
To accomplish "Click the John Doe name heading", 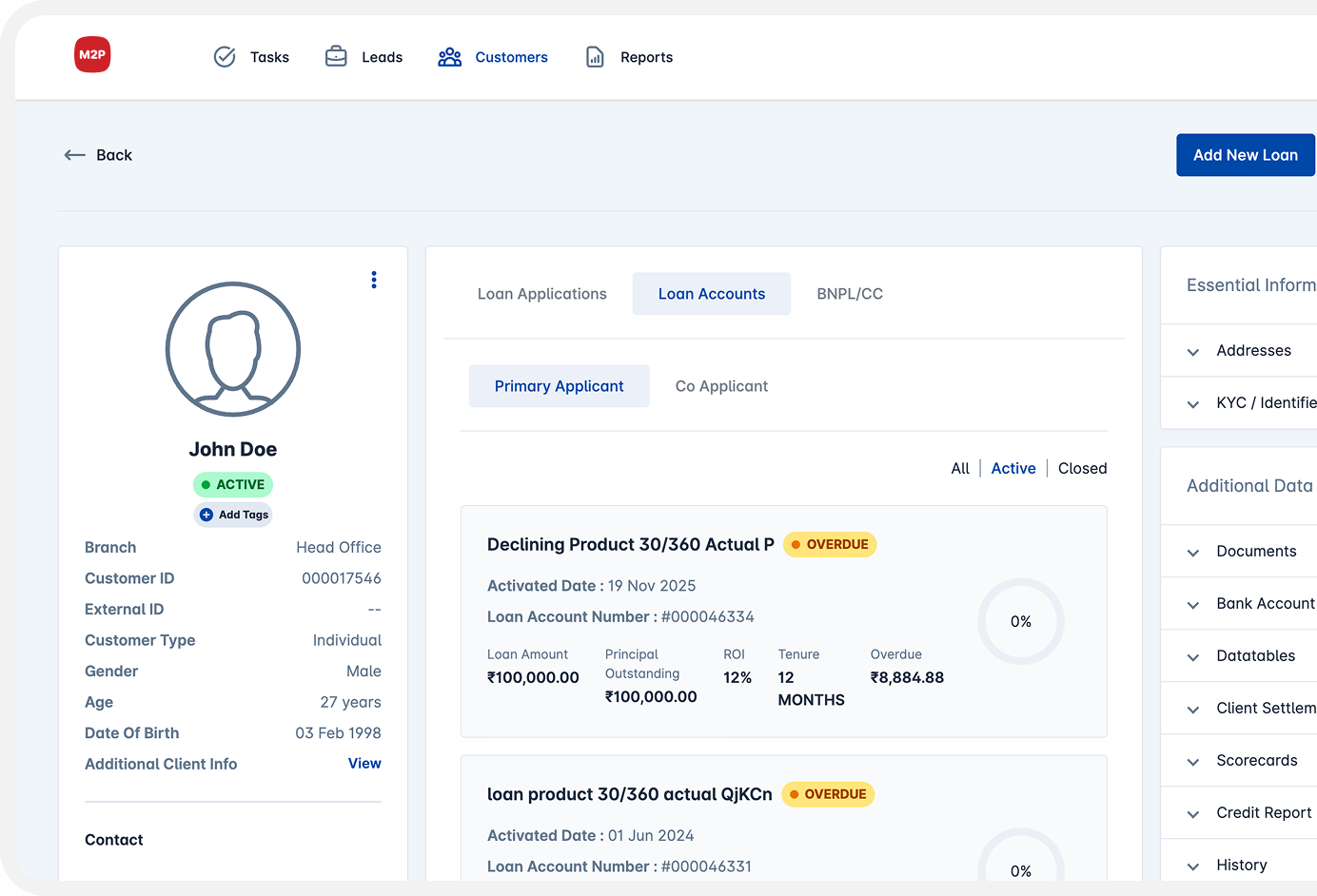I will [233, 449].
